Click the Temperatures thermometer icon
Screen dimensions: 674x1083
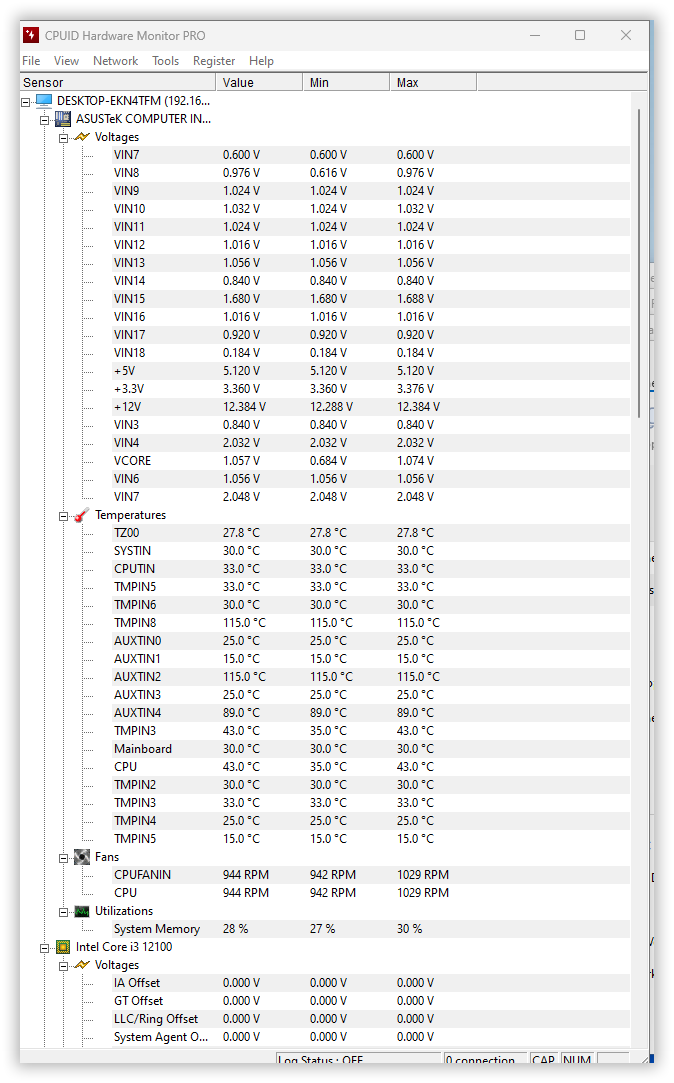(x=81, y=515)
